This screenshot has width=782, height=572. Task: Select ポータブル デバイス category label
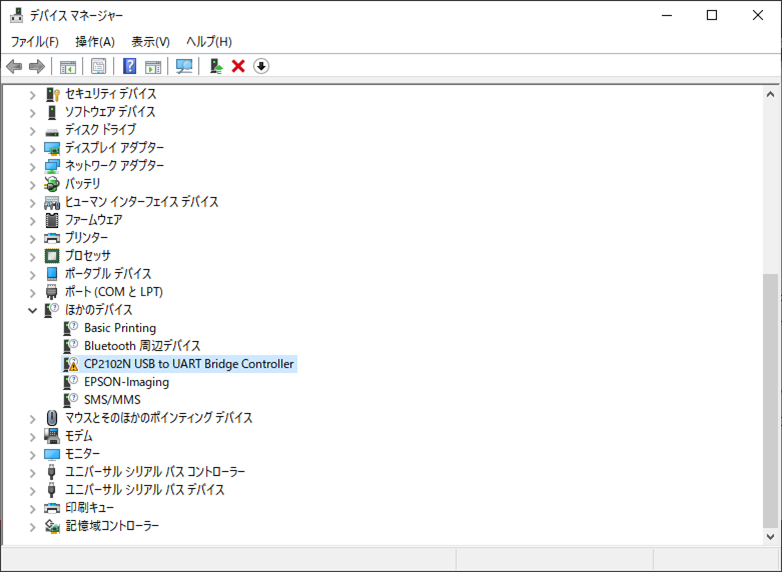[x=108, y=274]
